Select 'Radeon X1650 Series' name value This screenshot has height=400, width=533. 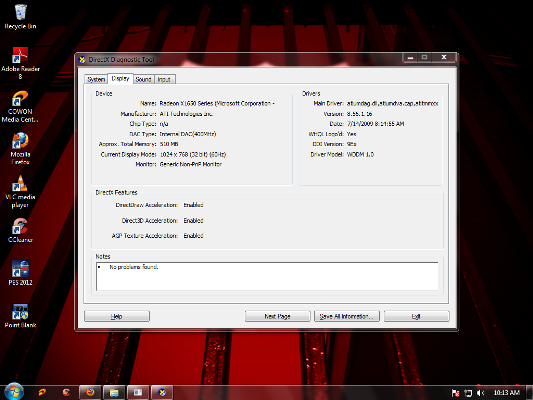coord(217,103)
